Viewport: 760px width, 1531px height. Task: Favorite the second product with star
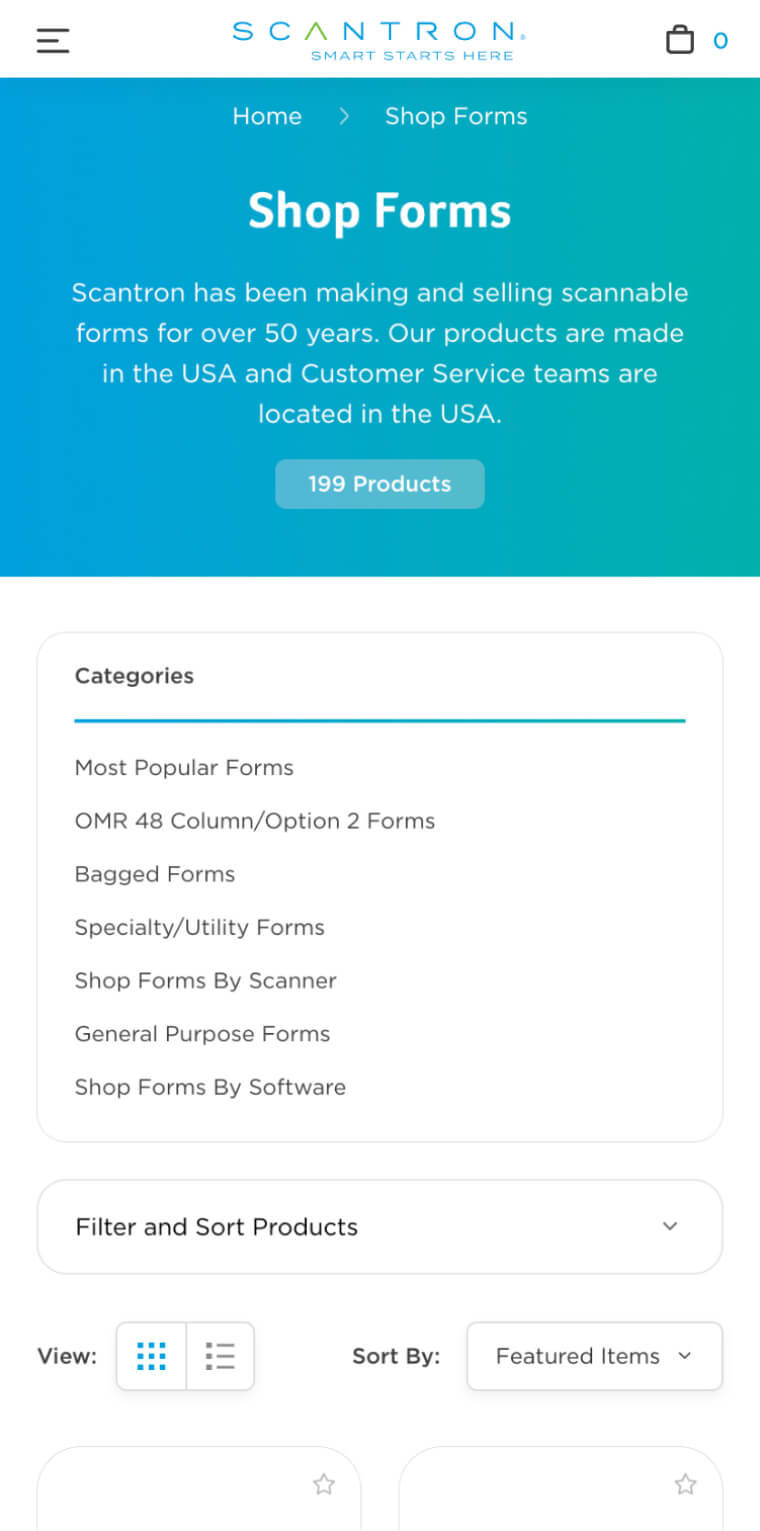pos(685,1485)
